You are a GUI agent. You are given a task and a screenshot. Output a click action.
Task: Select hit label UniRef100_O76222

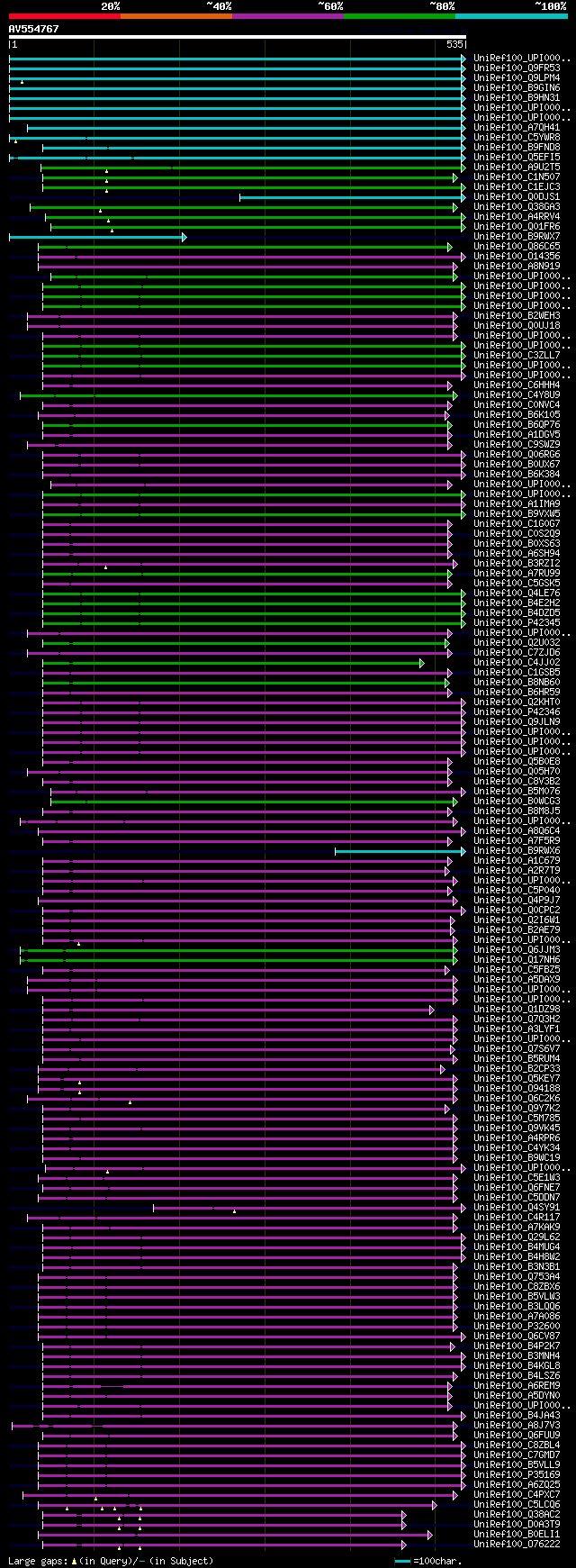(x=517, y=1544)
